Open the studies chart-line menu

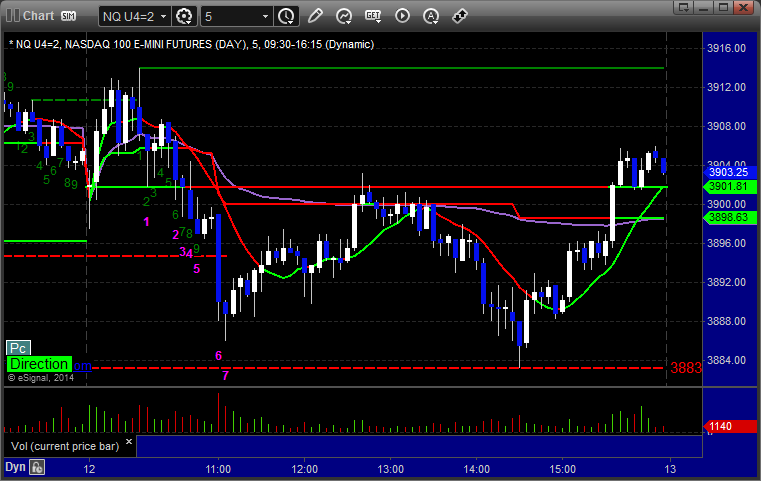344,16
